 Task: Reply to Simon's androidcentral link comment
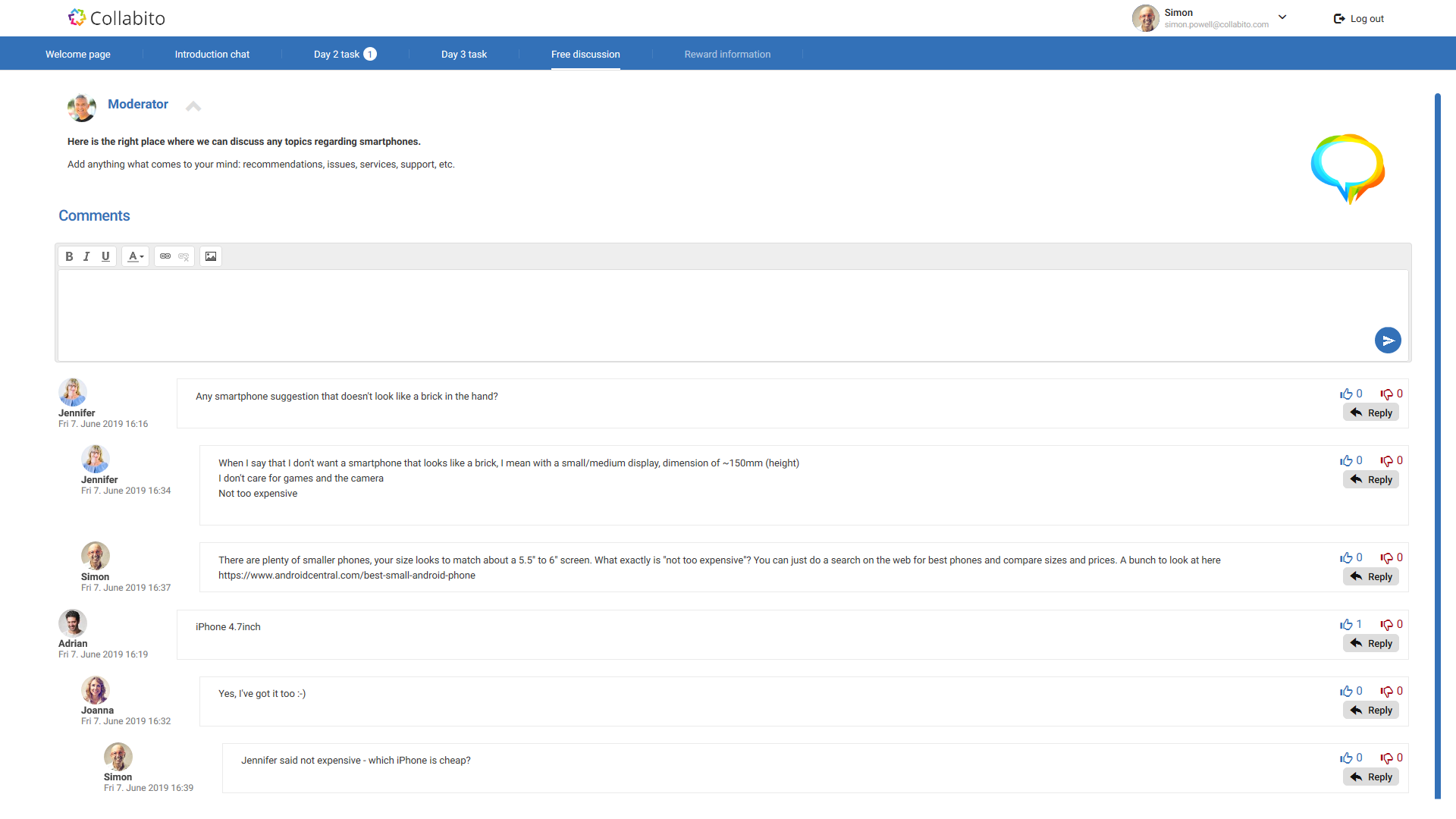pyautogui.click(x=1371, y=577)
